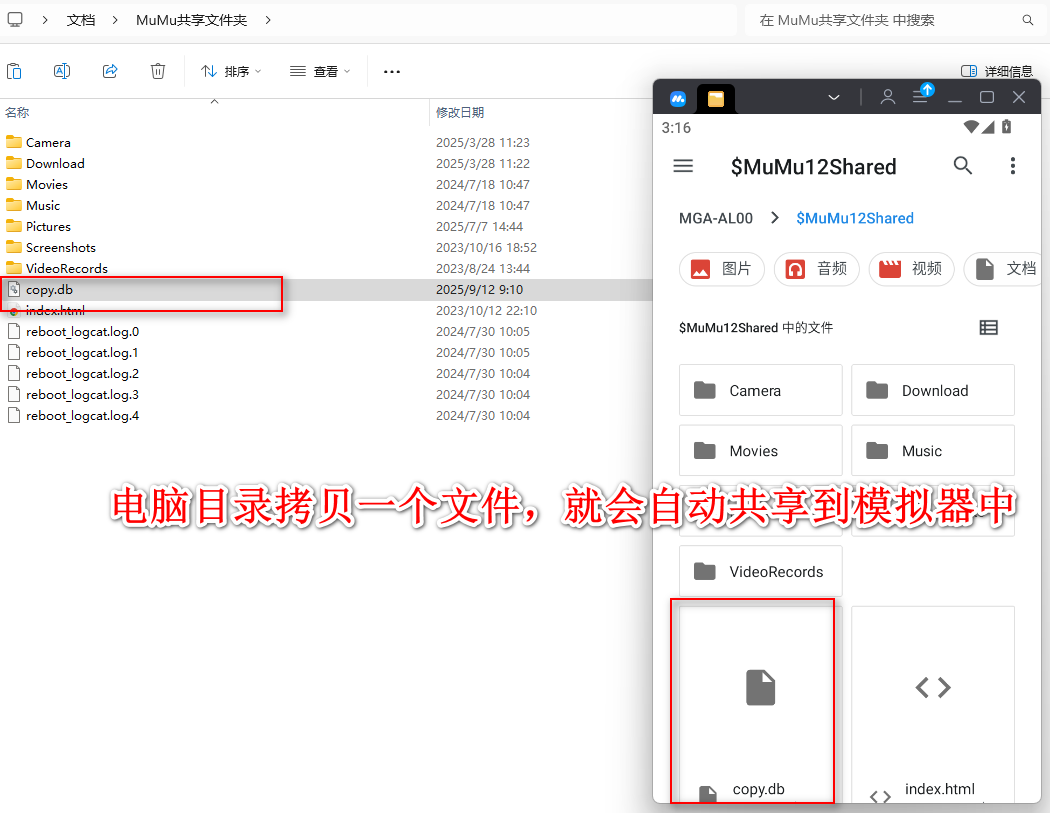Open the MuMu title bar dropdown arrow
This screenshot has width=1050, height=813.
(x=834, y=97)
